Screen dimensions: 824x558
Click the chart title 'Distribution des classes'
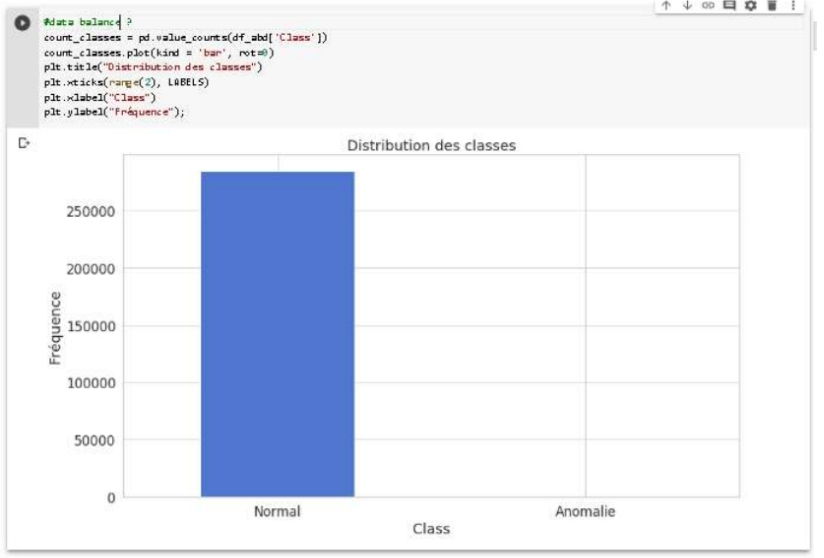click(x=431, y=146)
